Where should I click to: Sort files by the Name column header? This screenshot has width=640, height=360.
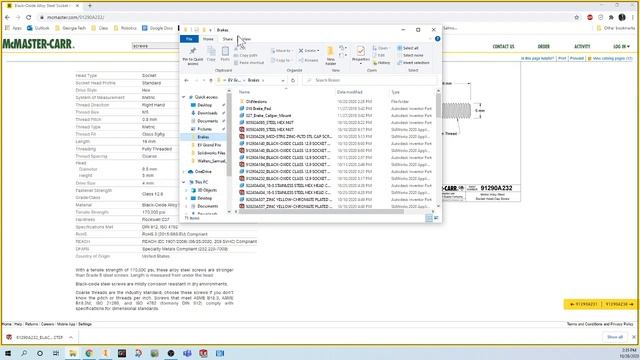click(x=244, y=92)
